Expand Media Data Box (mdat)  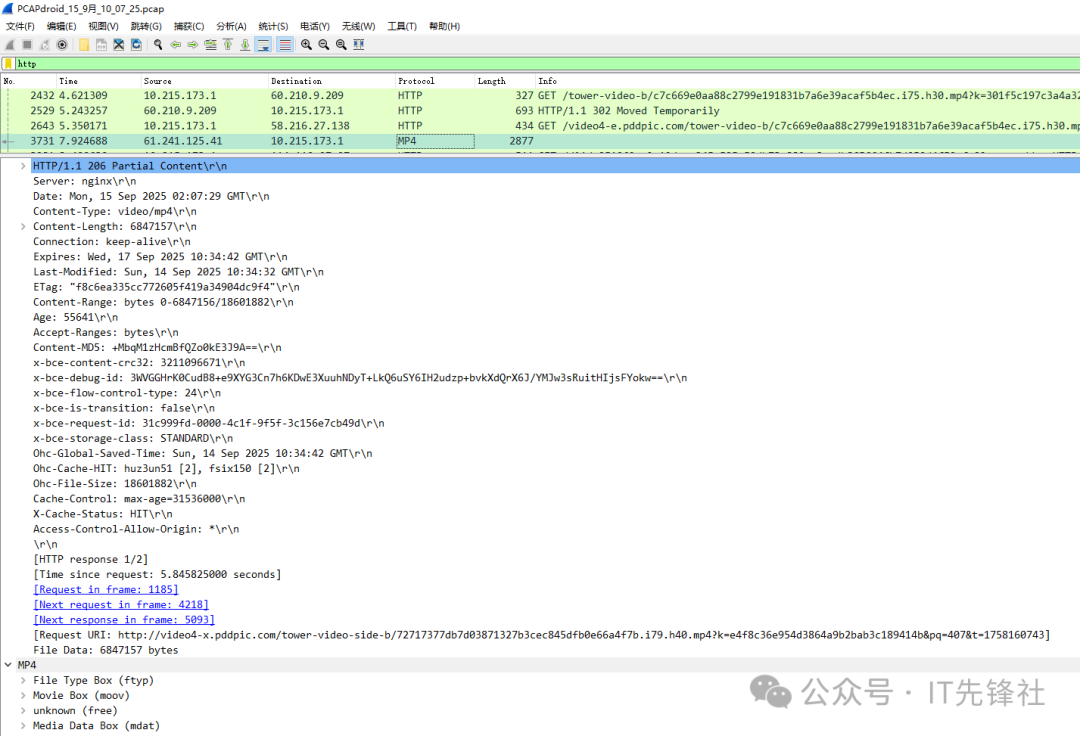click(23, 726)
